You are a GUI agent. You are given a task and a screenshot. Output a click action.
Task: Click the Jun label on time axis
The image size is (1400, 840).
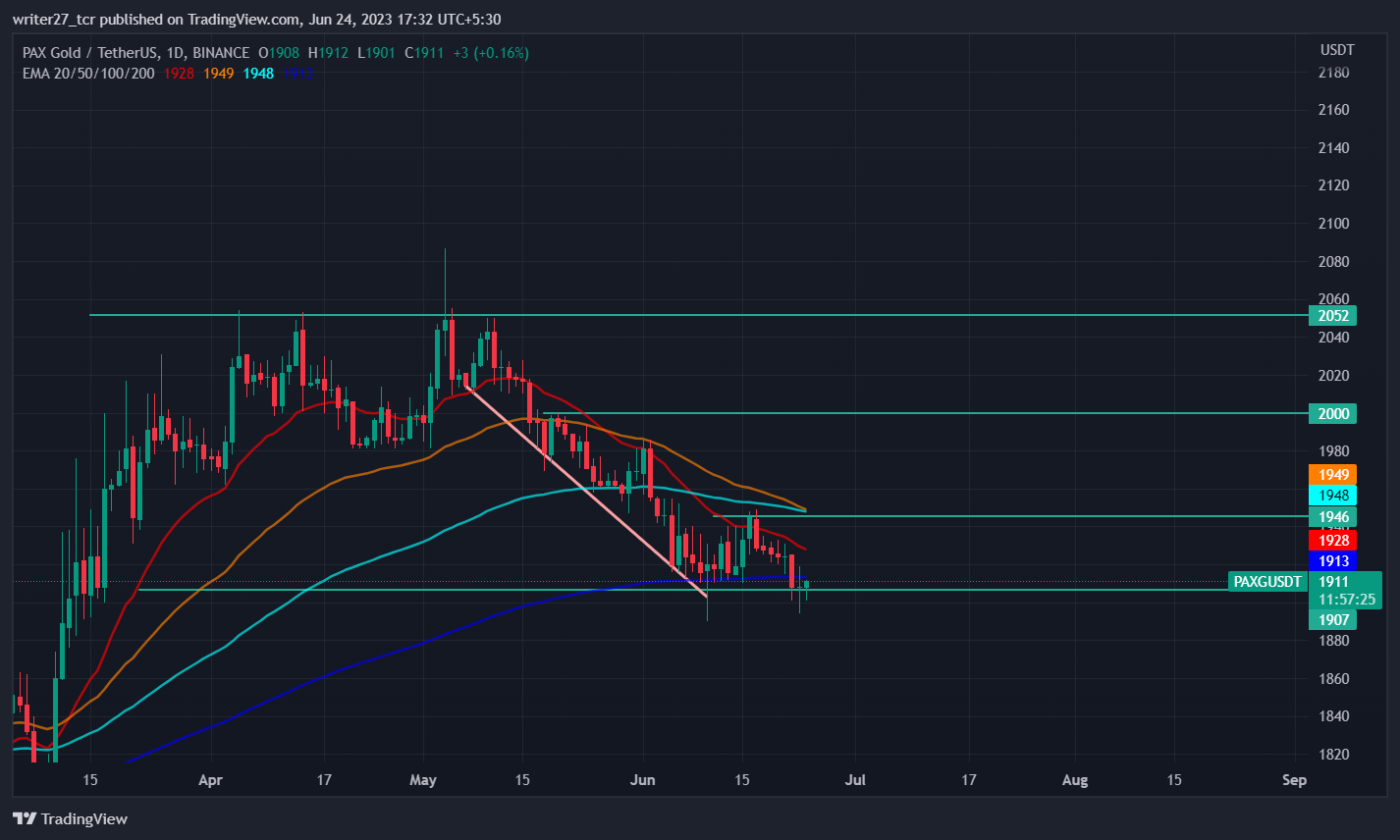click(642, 780)
